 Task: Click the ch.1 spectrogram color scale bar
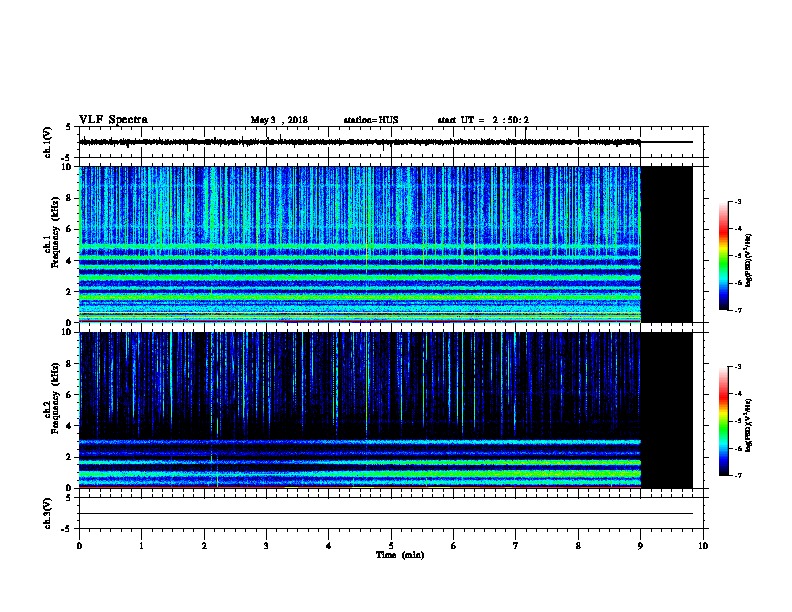pos(723,256)
